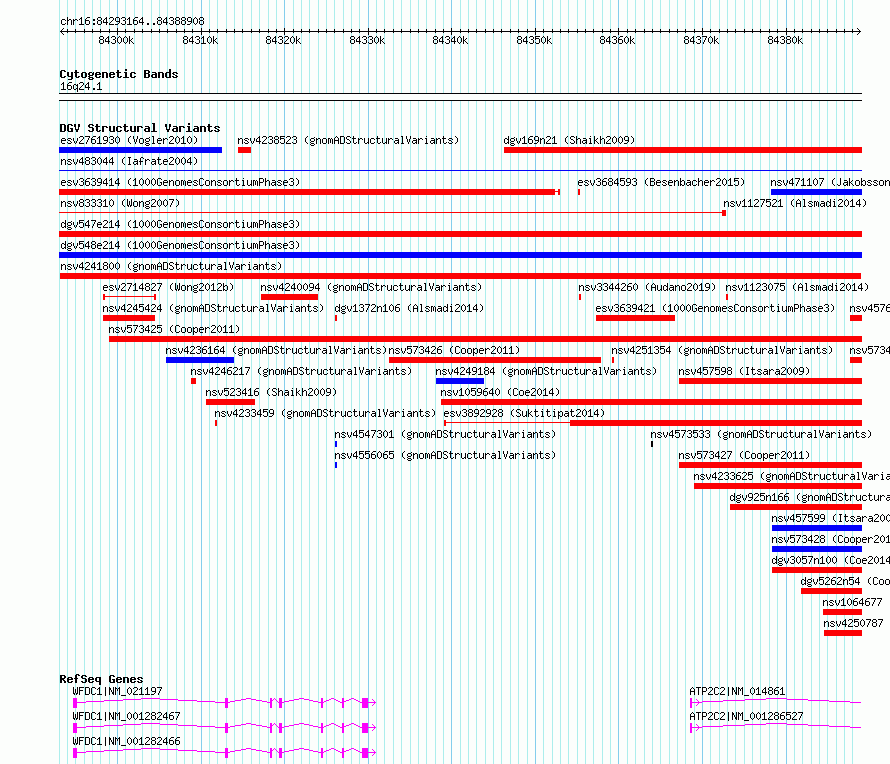Click nsv523416 (Shaikh2009) label

coord(271,392)
